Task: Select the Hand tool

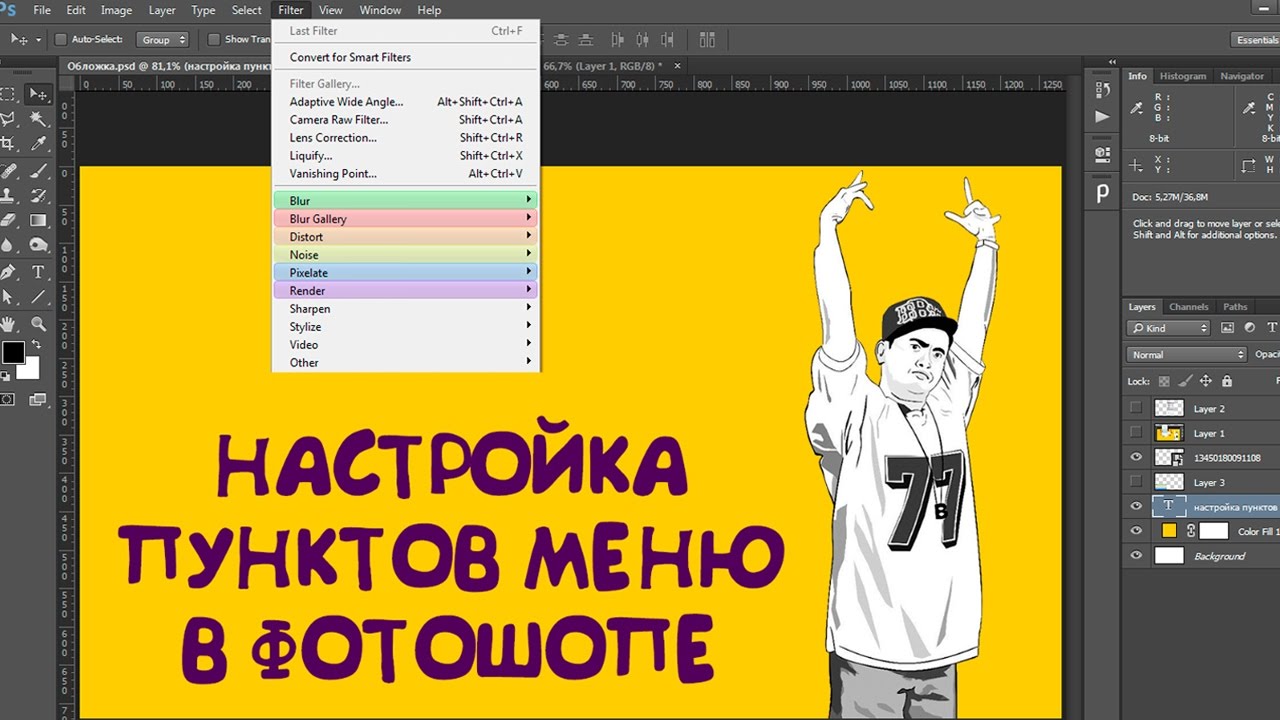Action: 8,324
